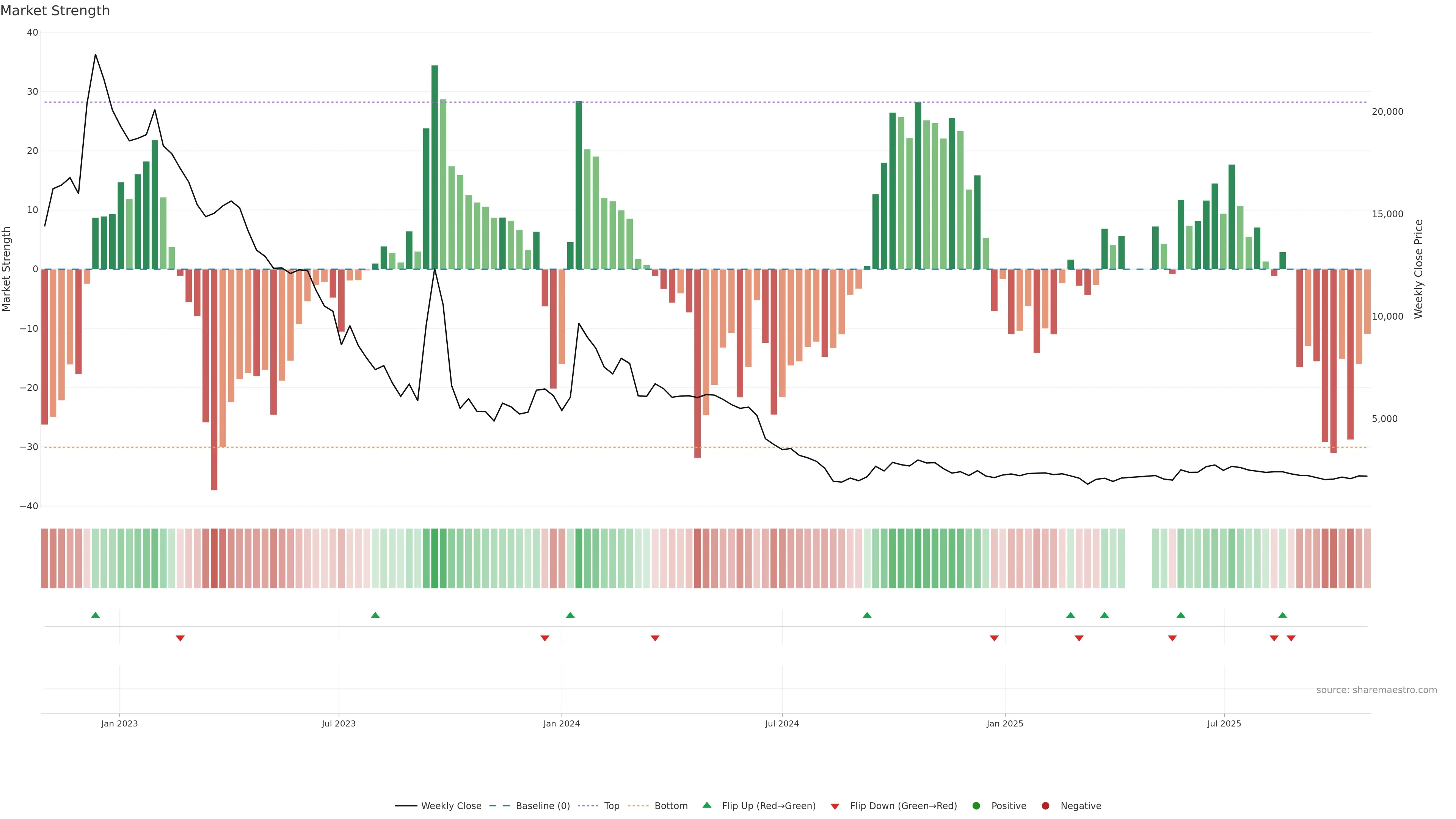Click the source: sharemaestro.com text
Screen dimensions: 1456x819
pos(1376,690)
